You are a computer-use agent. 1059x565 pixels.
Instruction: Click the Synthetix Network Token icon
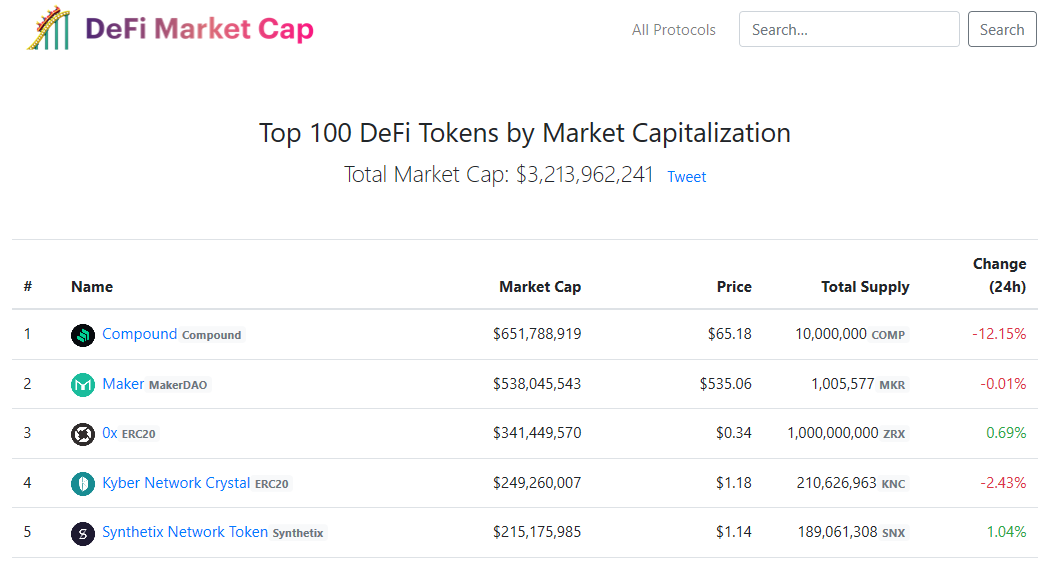83,533
